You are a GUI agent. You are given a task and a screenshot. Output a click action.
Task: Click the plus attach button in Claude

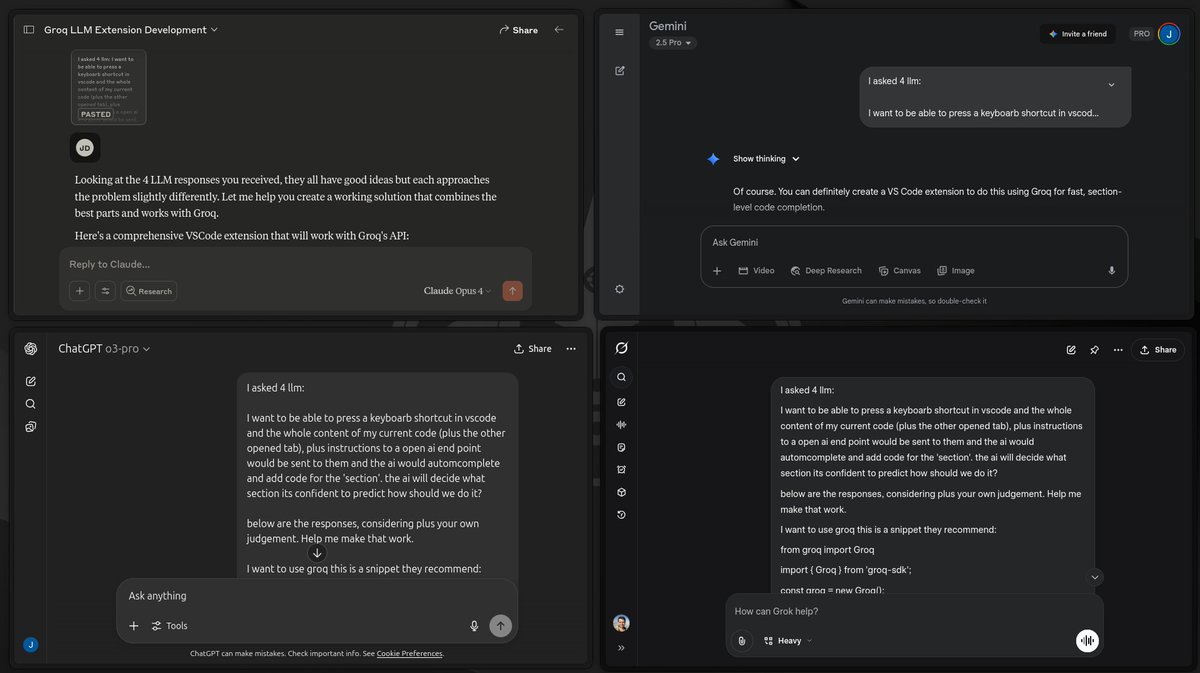pyautogui.click(x=79, y=291)
